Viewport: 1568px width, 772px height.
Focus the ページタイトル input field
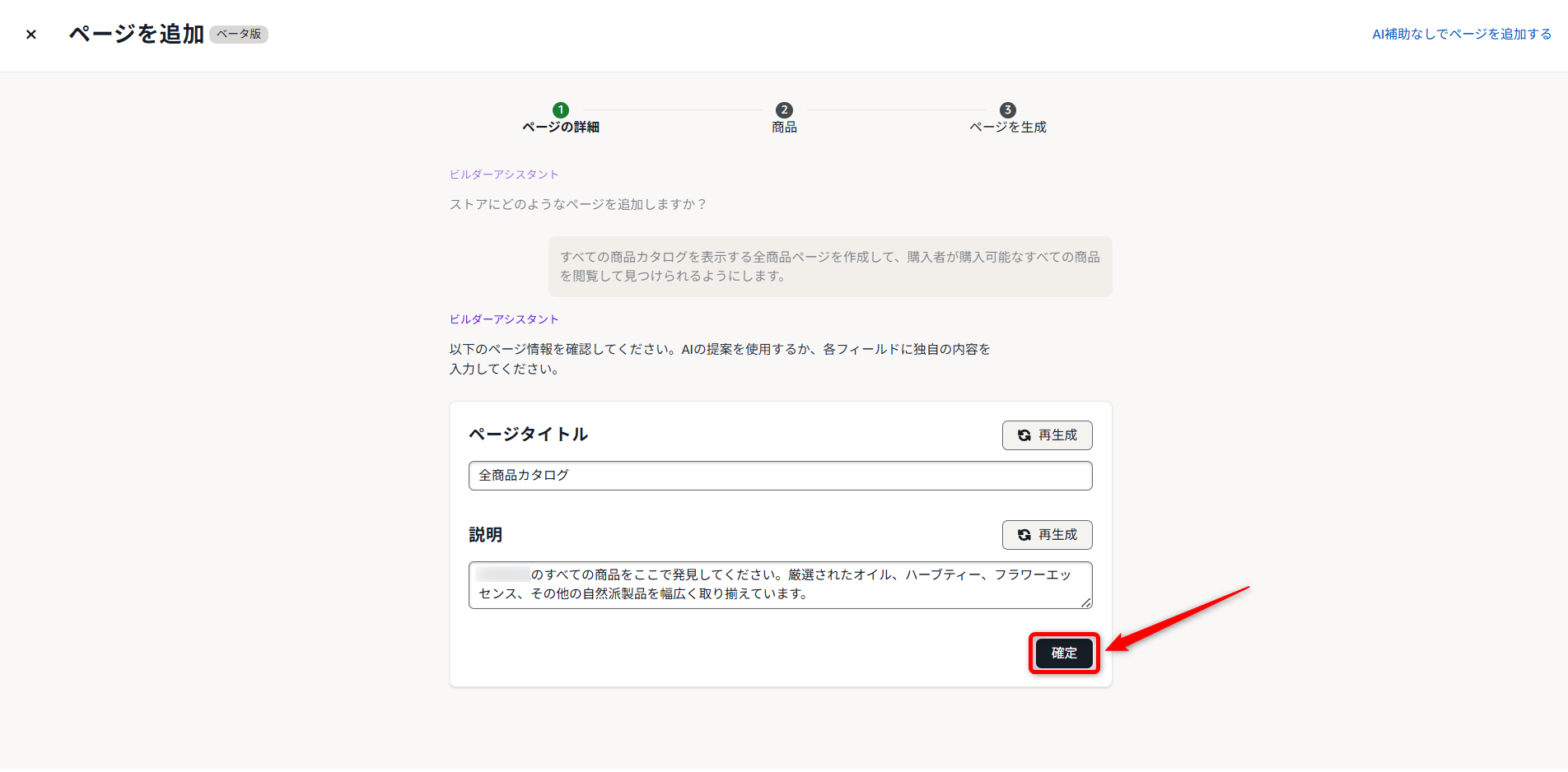tap(780, 476)
